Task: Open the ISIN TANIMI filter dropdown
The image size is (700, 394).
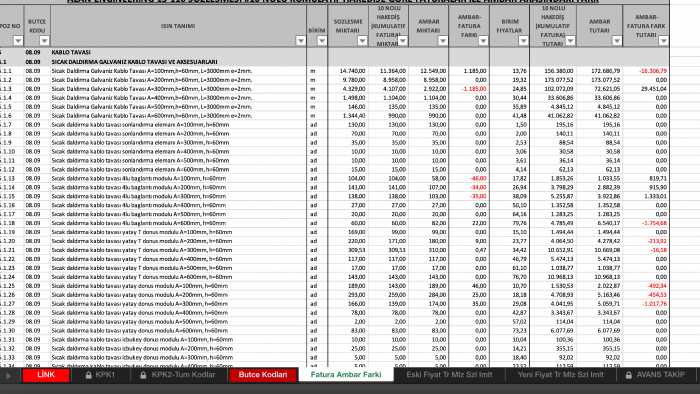Action: pos(300,41)
